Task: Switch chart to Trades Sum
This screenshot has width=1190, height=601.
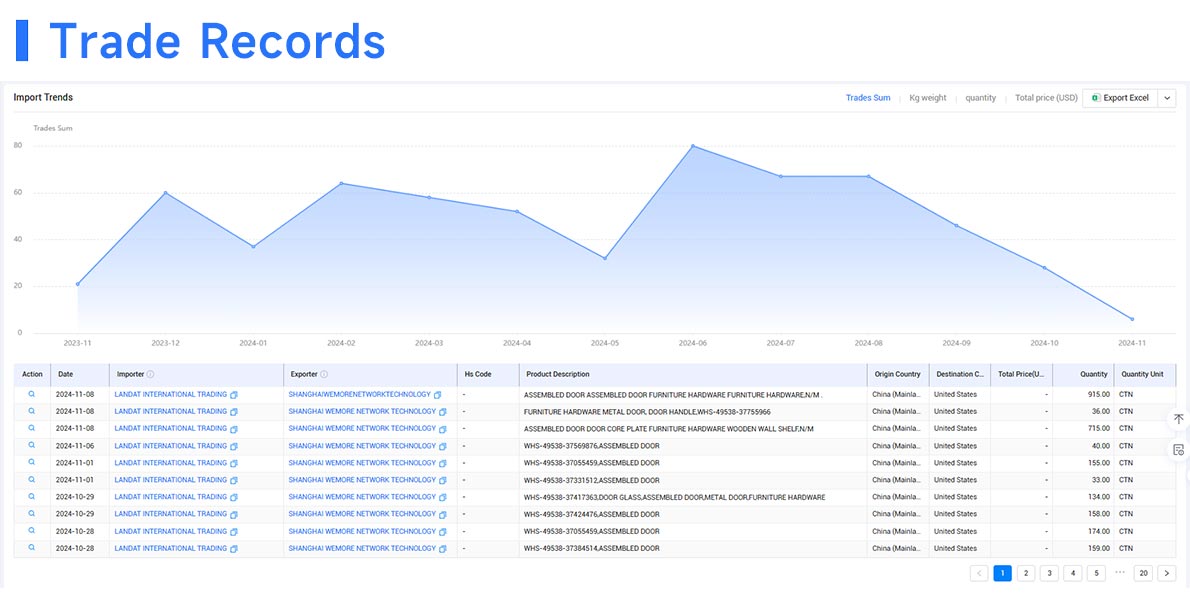Action: tap(867, 98)
